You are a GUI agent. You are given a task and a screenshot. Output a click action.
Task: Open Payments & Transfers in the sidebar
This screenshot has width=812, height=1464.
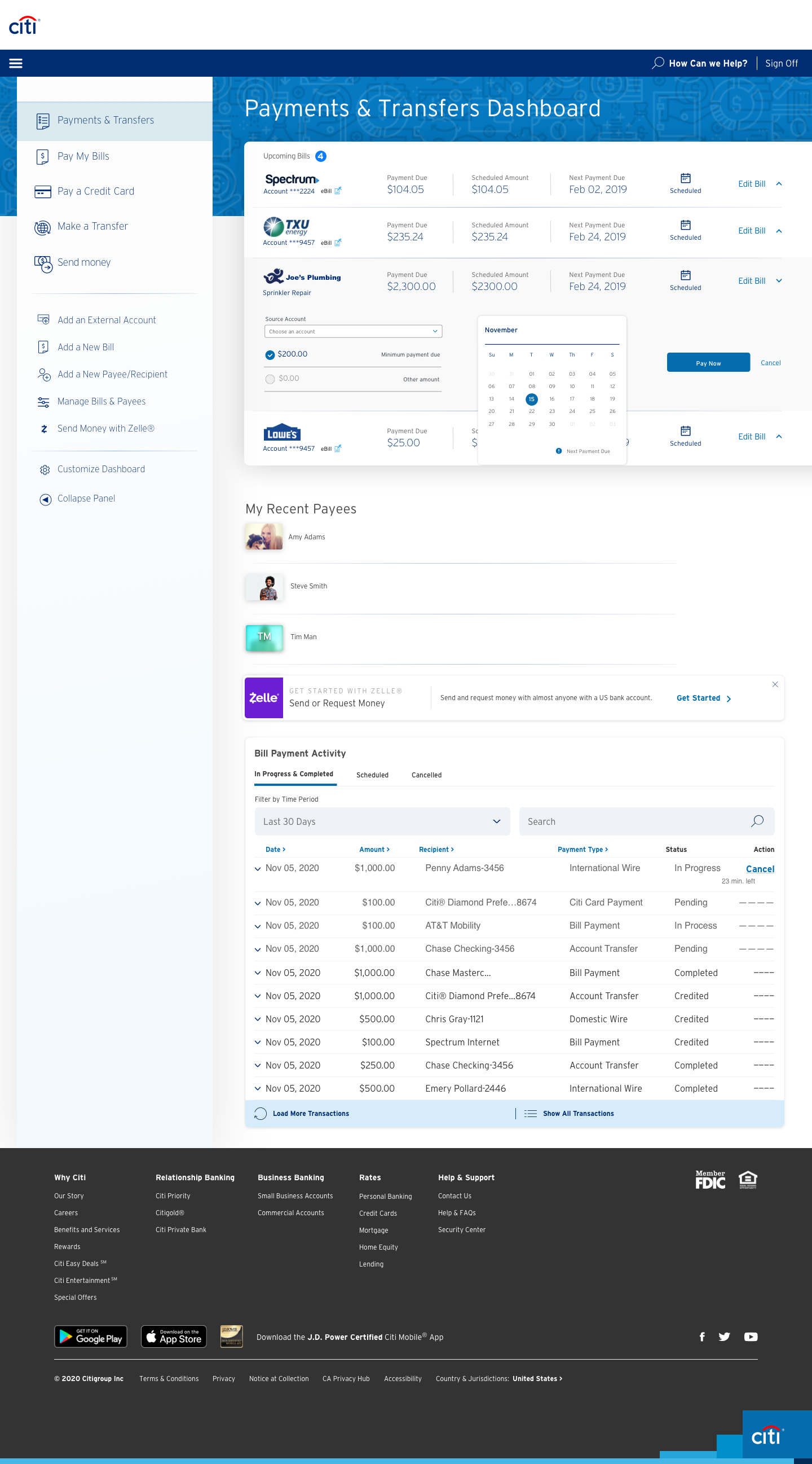pyautogui.click(x=115, y=121)
